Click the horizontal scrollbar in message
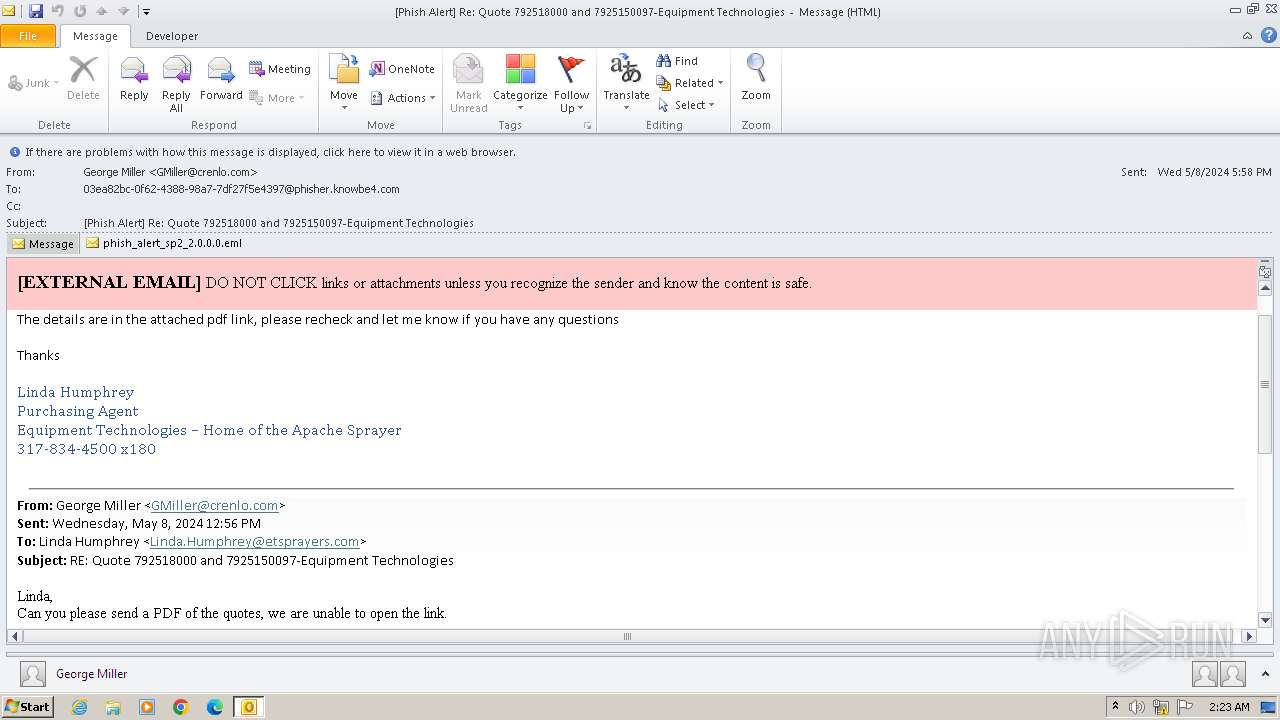The height and width of the screenshot is (720, 1280). point(628,636)
